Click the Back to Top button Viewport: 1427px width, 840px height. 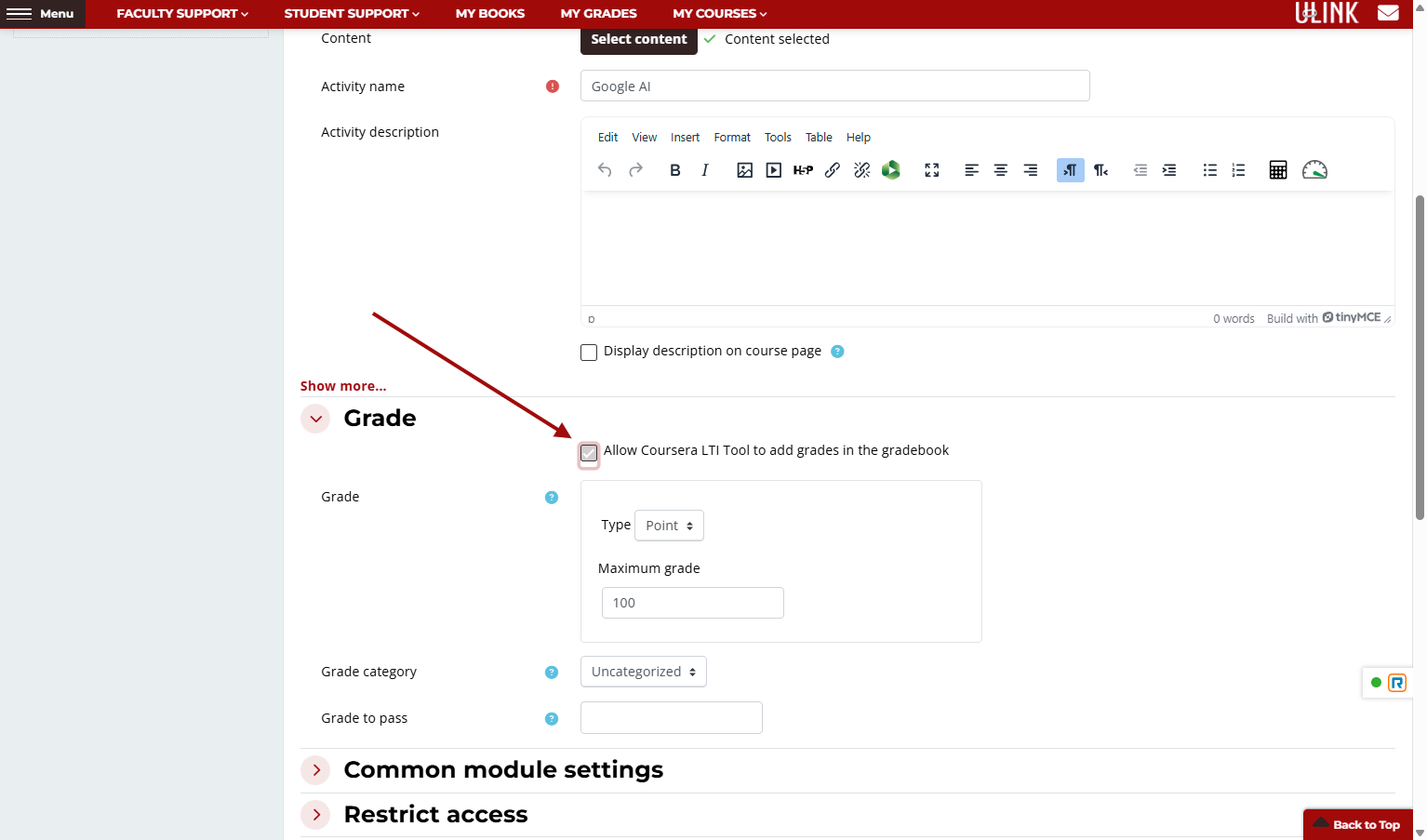point(1358,824)
